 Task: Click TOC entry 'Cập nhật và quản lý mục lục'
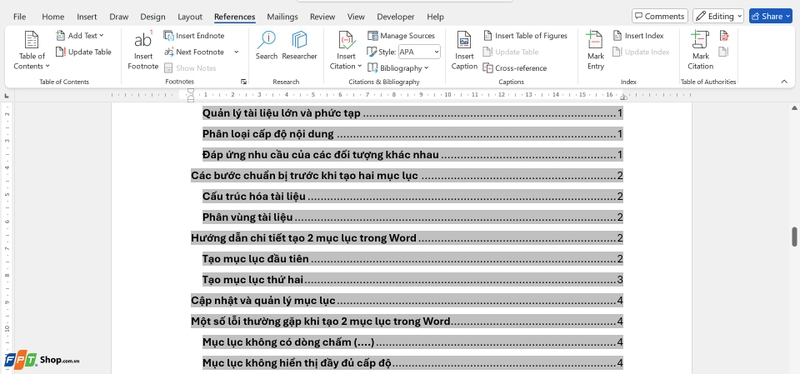263,301
